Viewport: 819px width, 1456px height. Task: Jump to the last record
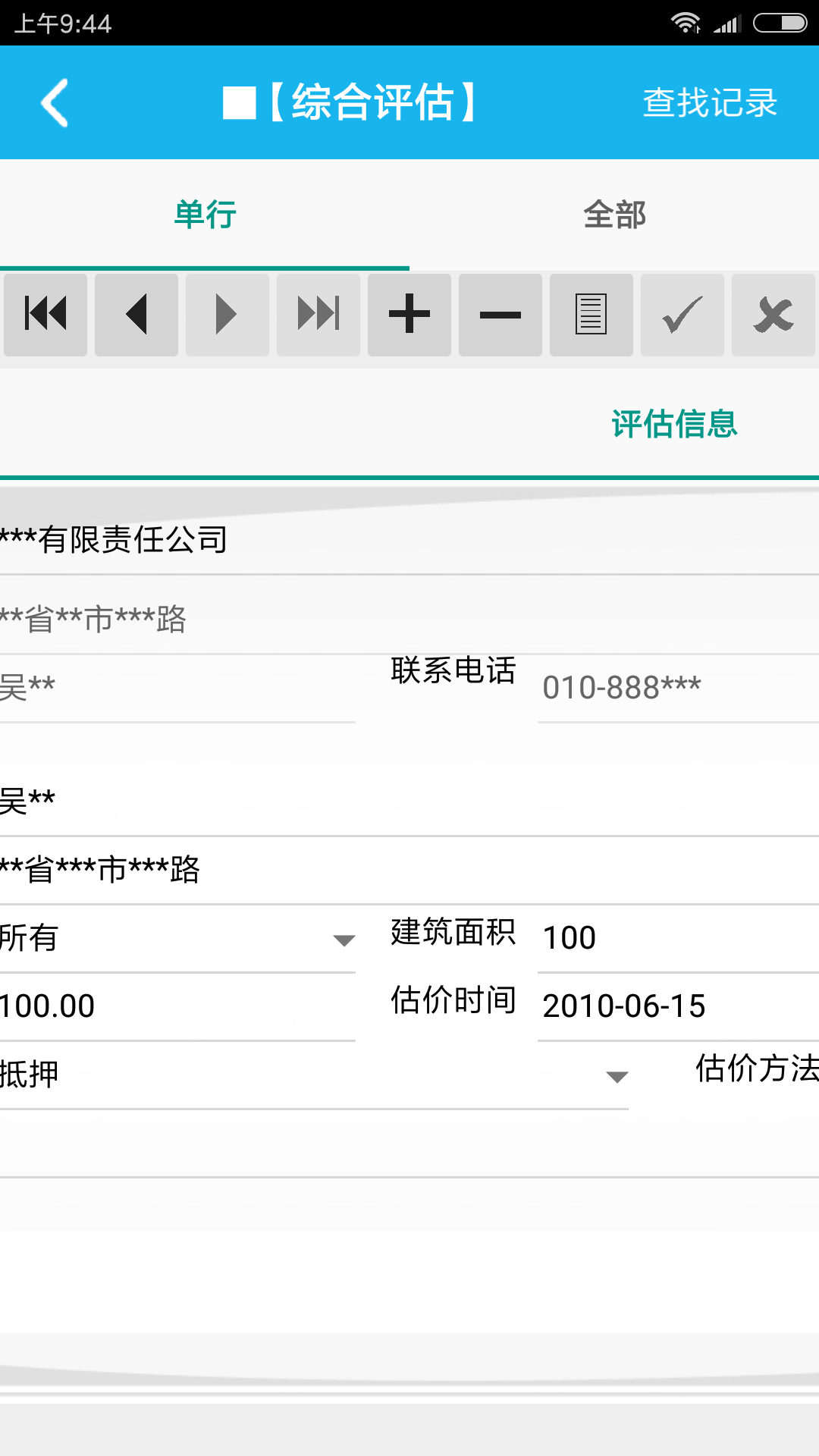[x=318, y=315]
